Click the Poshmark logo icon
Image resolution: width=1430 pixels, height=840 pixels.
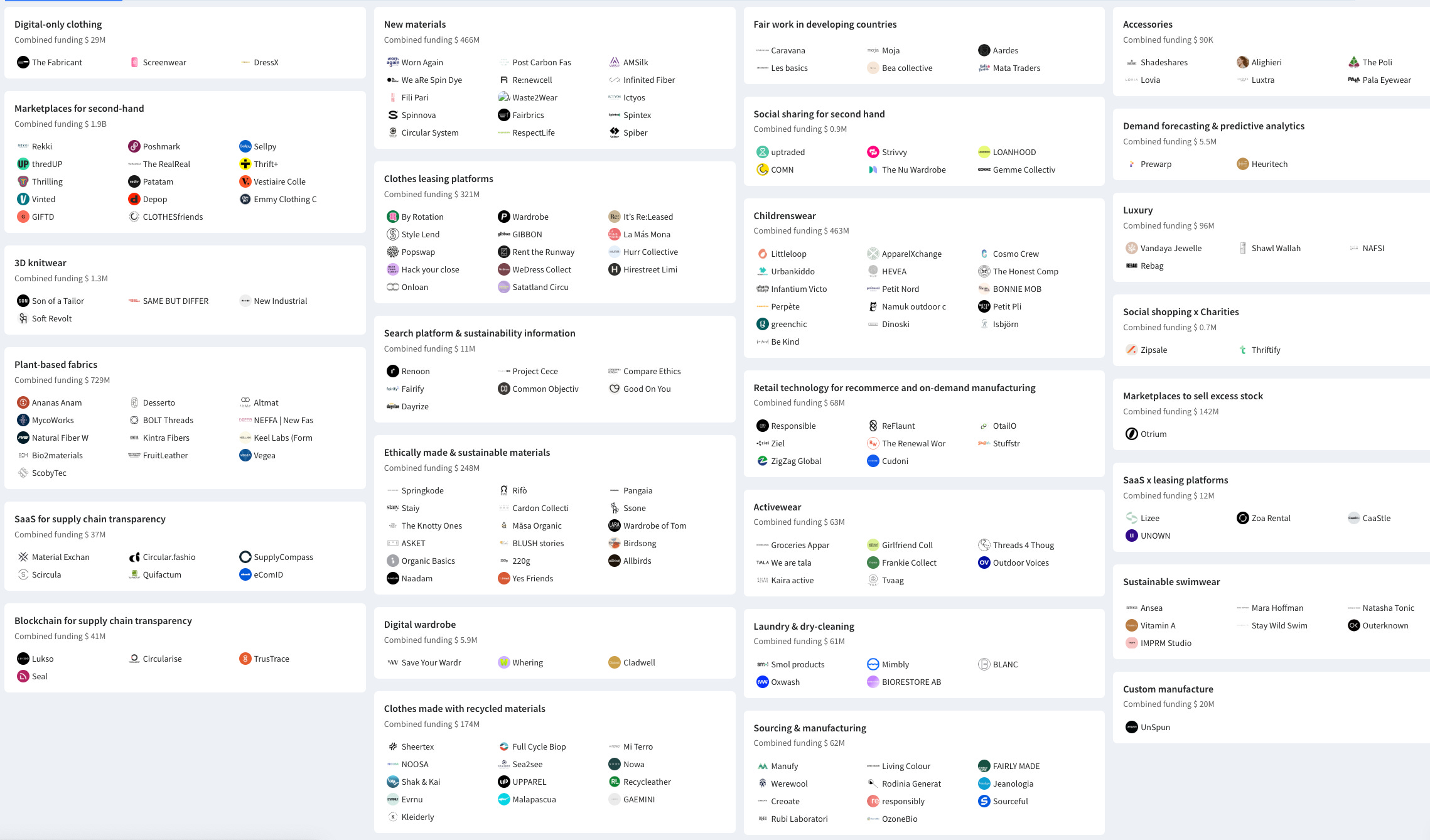[134, 146]
